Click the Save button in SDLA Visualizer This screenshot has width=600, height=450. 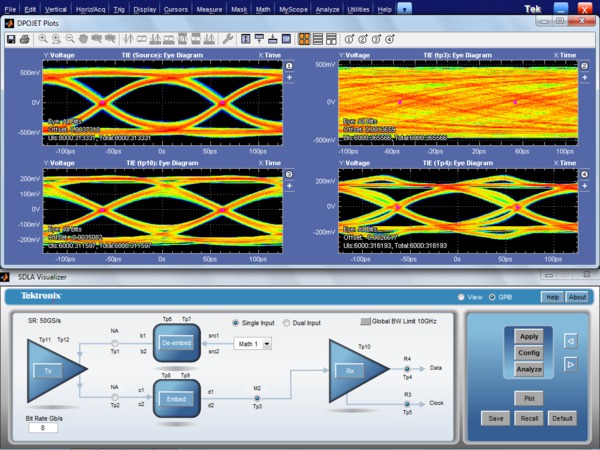pyautogui.click(x=496, y=418)
